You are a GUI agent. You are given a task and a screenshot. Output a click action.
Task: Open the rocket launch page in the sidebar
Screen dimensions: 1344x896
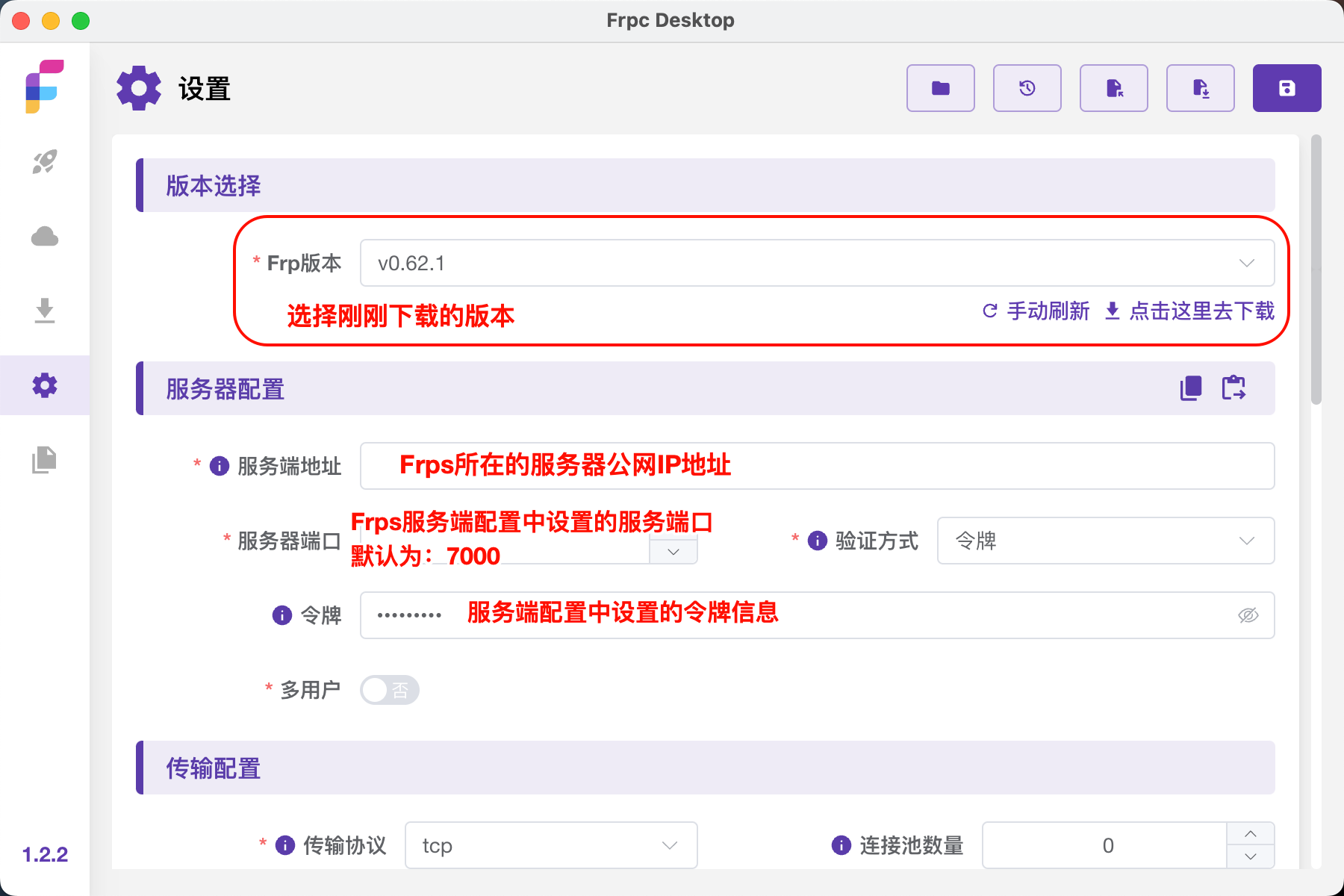click(x=45, y=161)
